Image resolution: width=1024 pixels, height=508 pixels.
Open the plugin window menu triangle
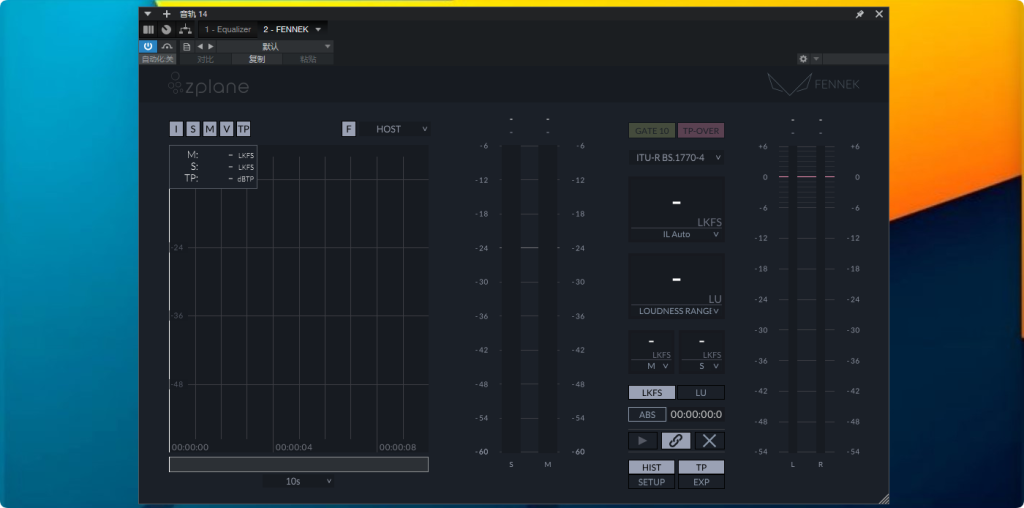pyautogui.click(x=148, y=14)
